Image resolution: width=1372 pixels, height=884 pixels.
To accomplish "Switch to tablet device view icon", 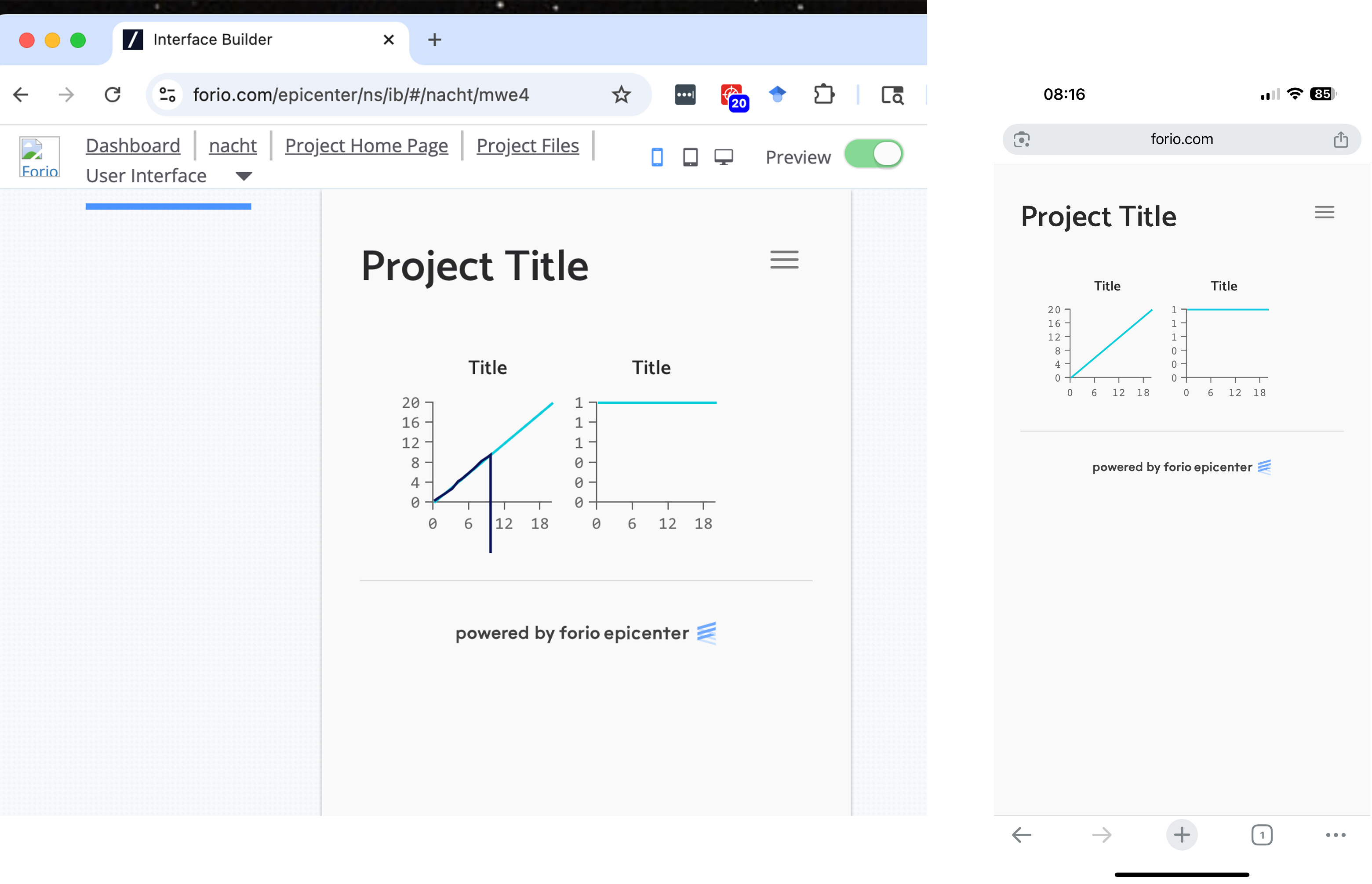I will [x=690, y=157].
